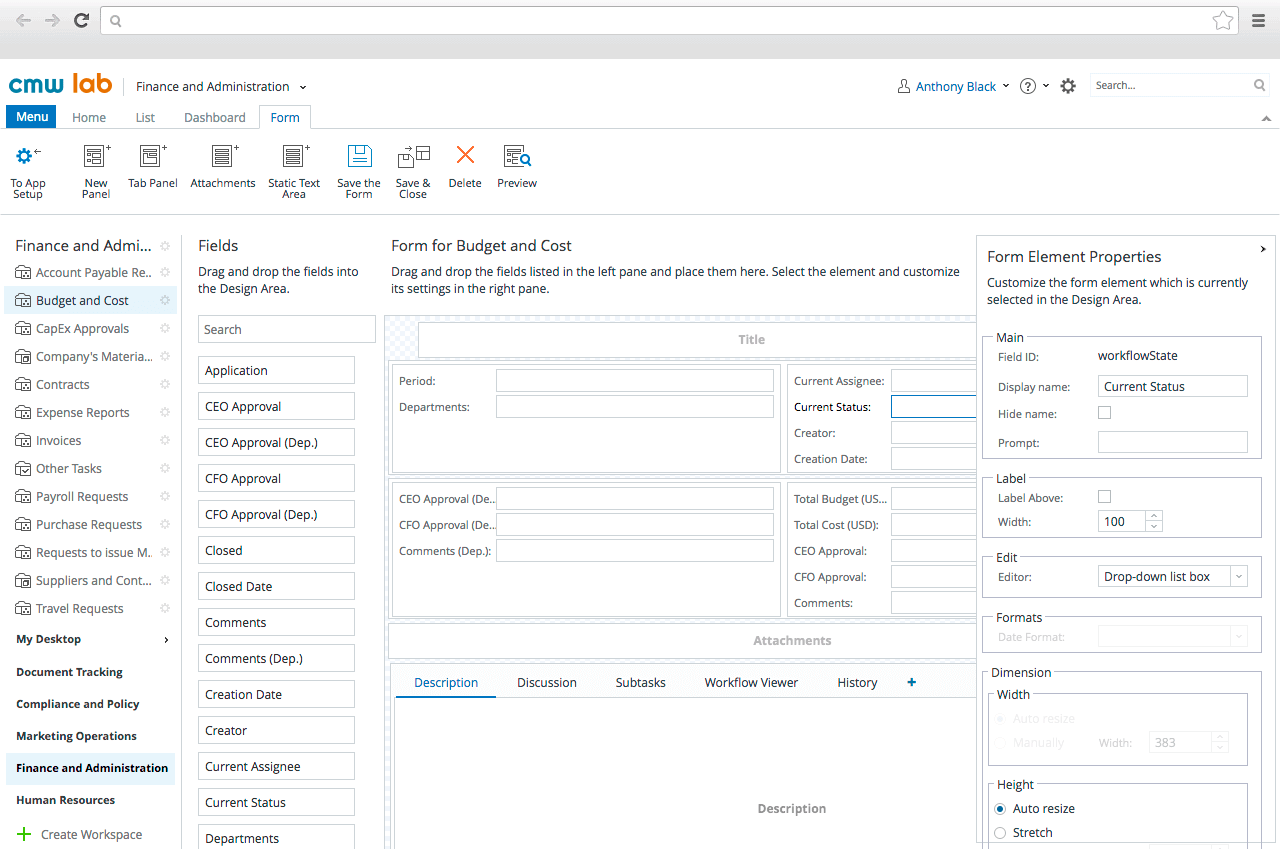Bookmark page with star icon
Viewport: 1280px width, 859px height.
[x=1222, y=20]
